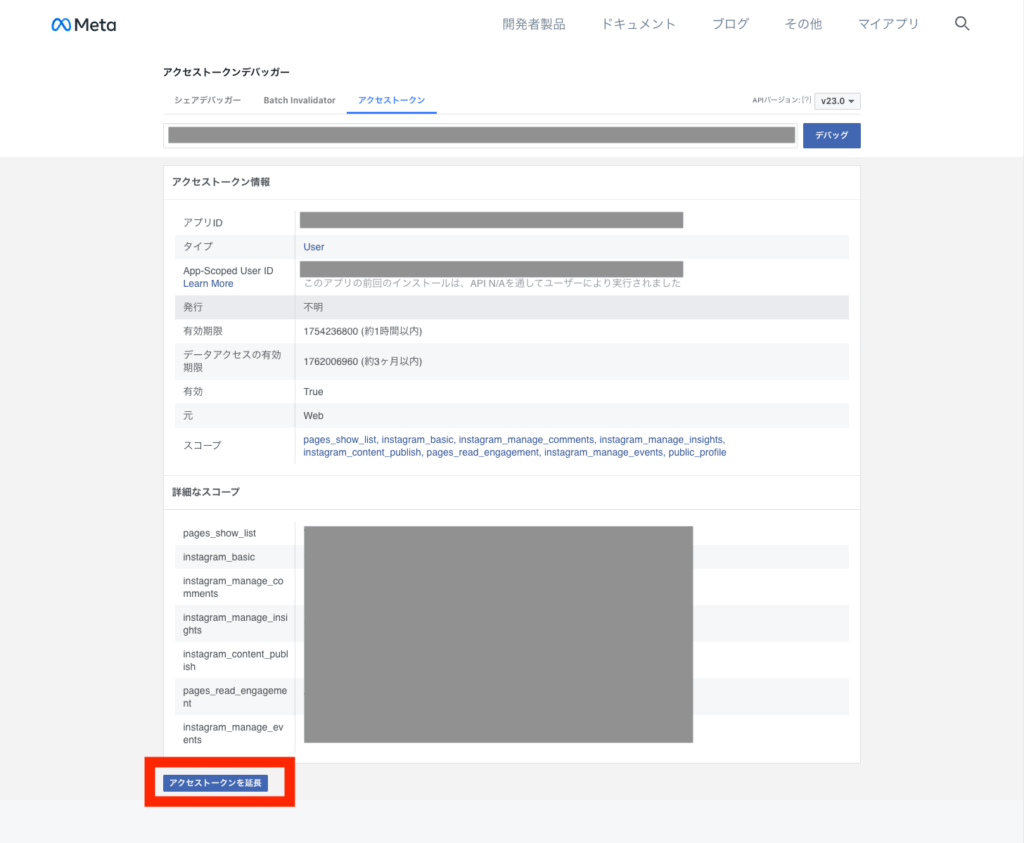
Task: Open ブログ menu item
Action: 730,24
